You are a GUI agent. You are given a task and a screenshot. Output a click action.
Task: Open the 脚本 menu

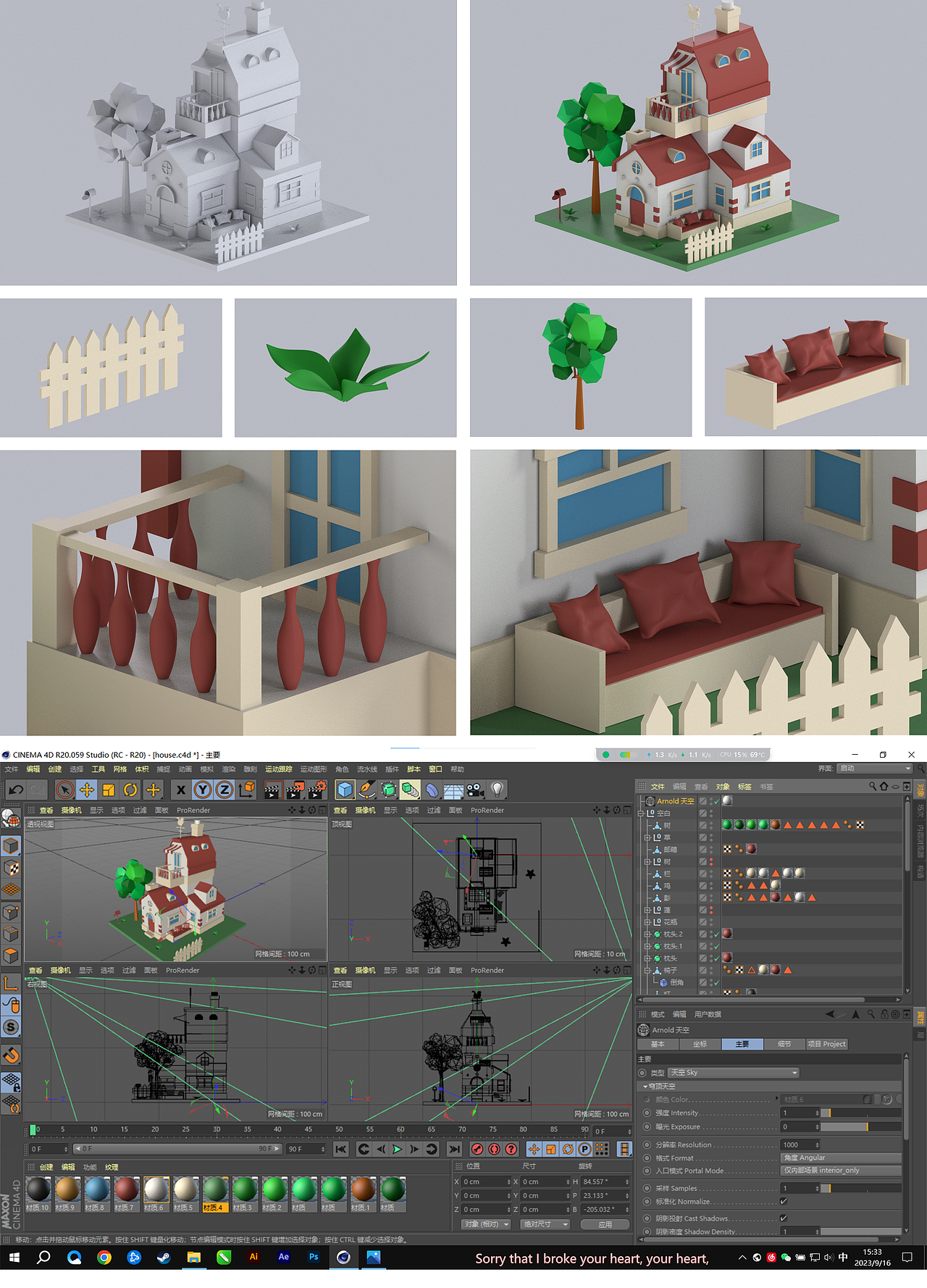pos(414,769)
